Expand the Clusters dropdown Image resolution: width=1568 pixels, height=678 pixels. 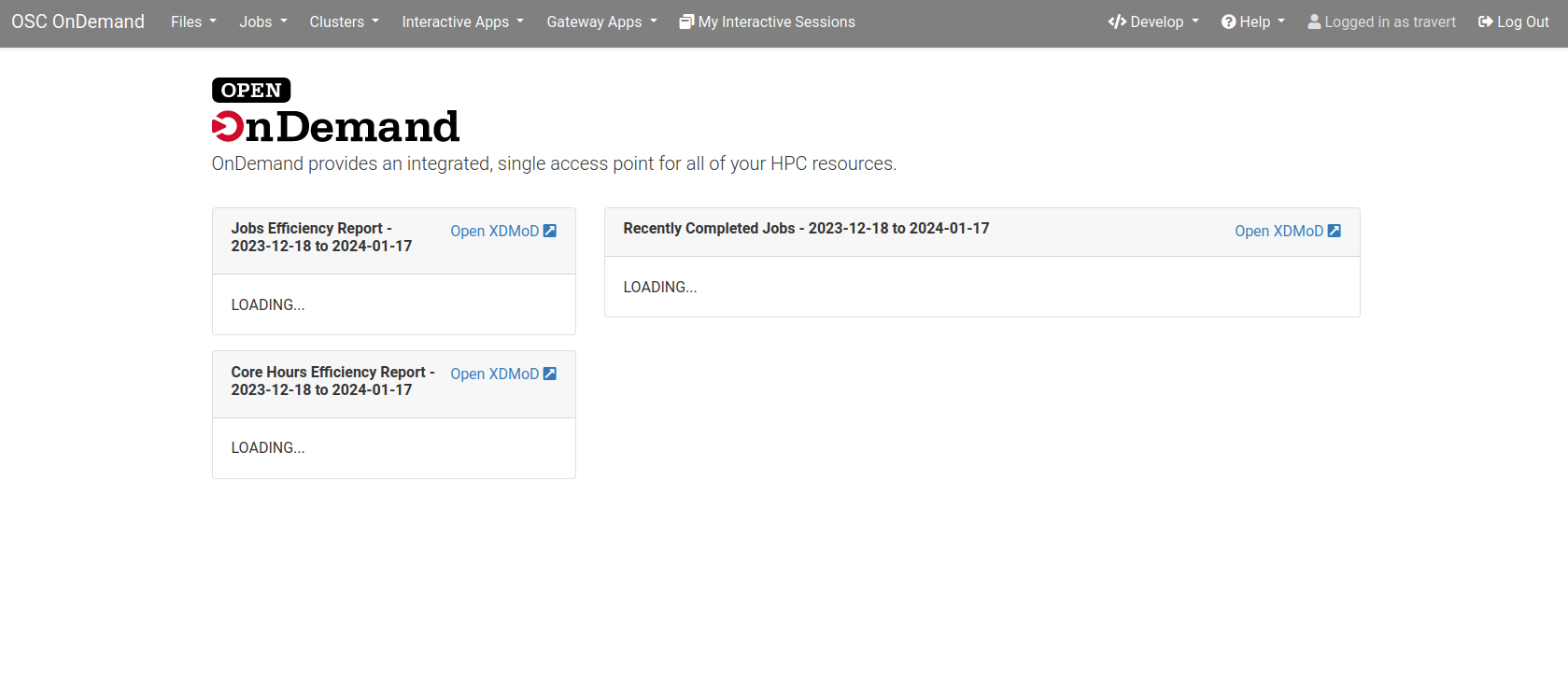click(344, 21)
